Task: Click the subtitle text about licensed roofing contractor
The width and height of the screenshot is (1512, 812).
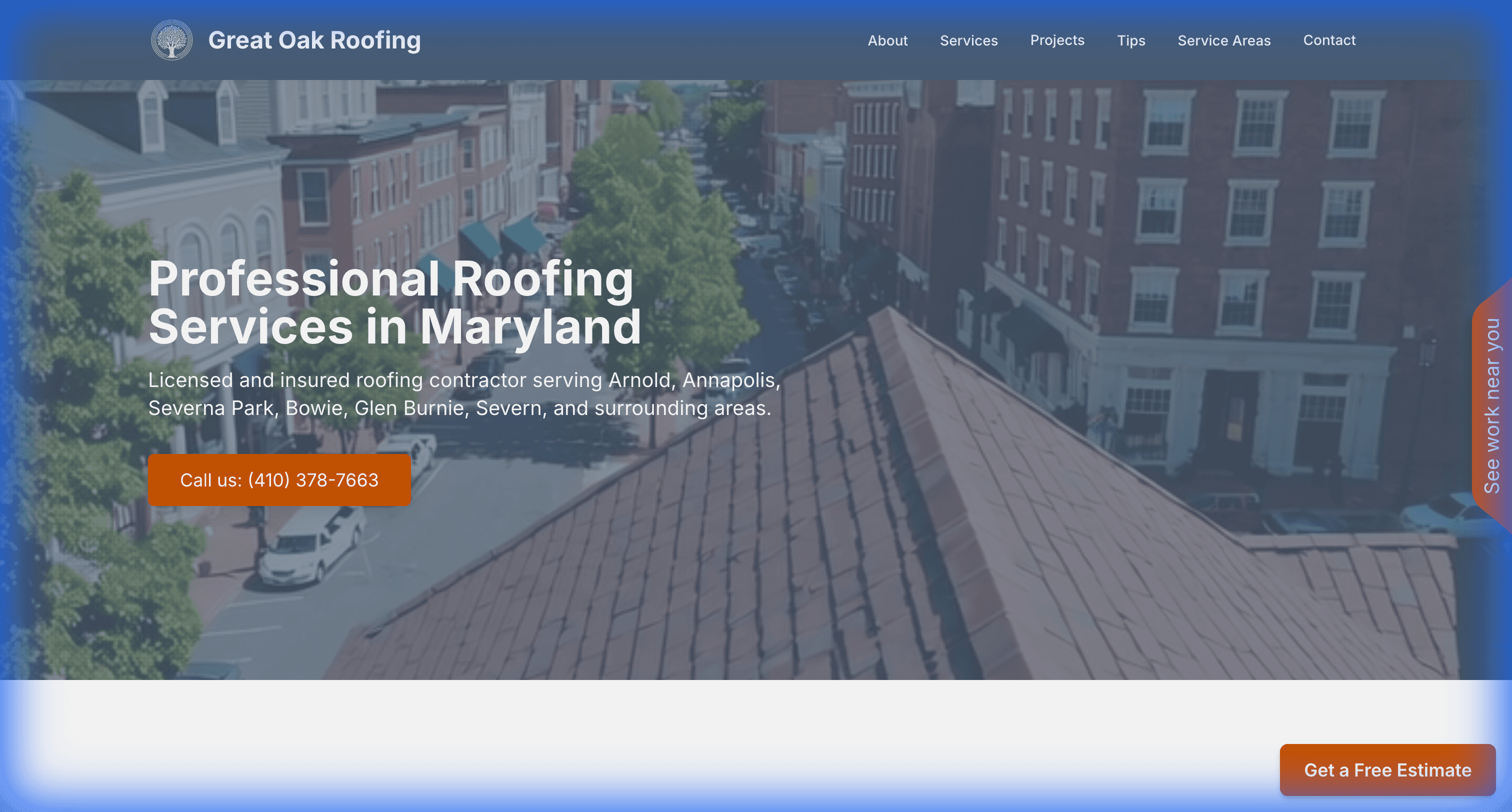Action: [463, 393]
